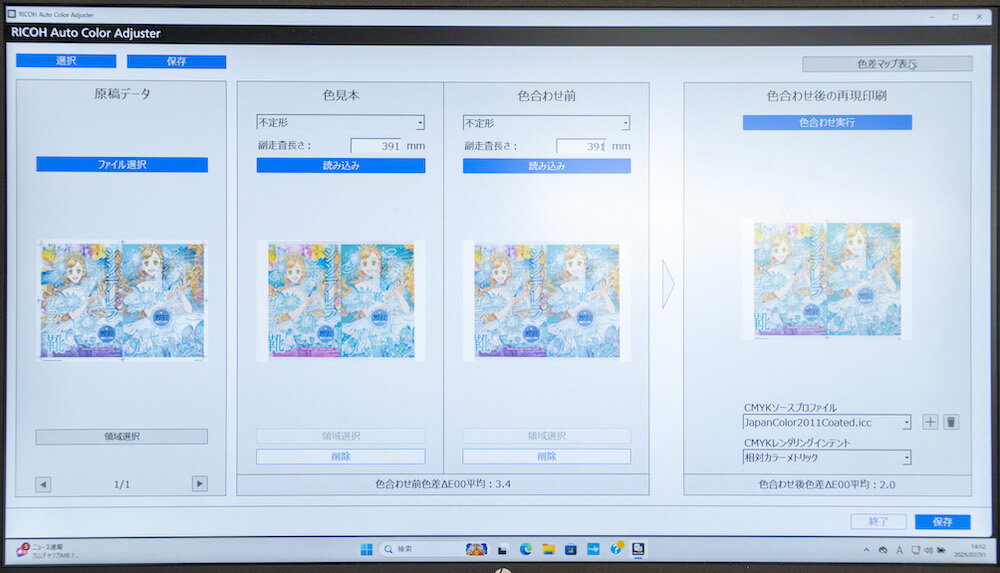
Task: Select the 色合わせ前 preview thumbnail
Action: (x=547, y=301)
